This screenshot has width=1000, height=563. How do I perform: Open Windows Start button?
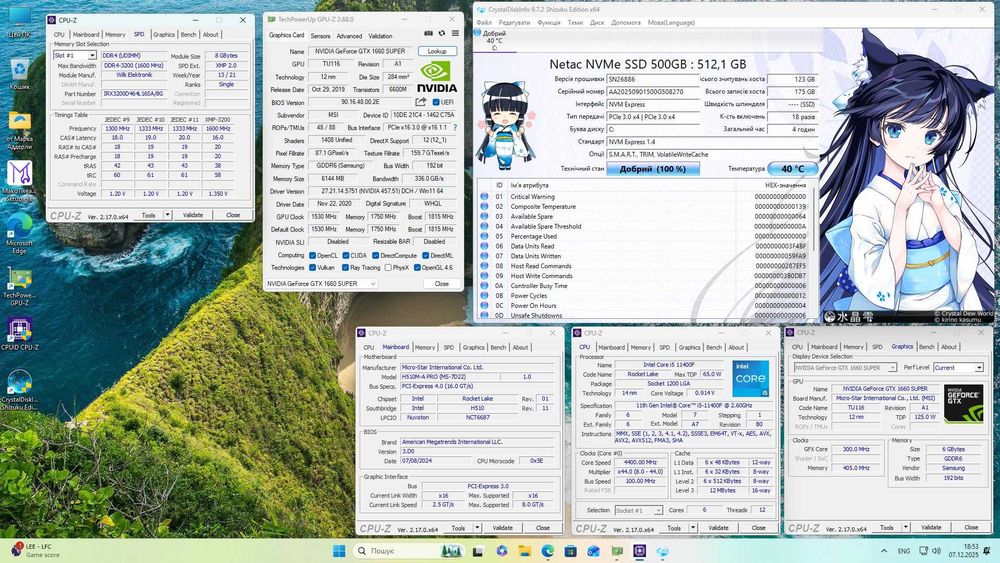click(x=339, y=551)
